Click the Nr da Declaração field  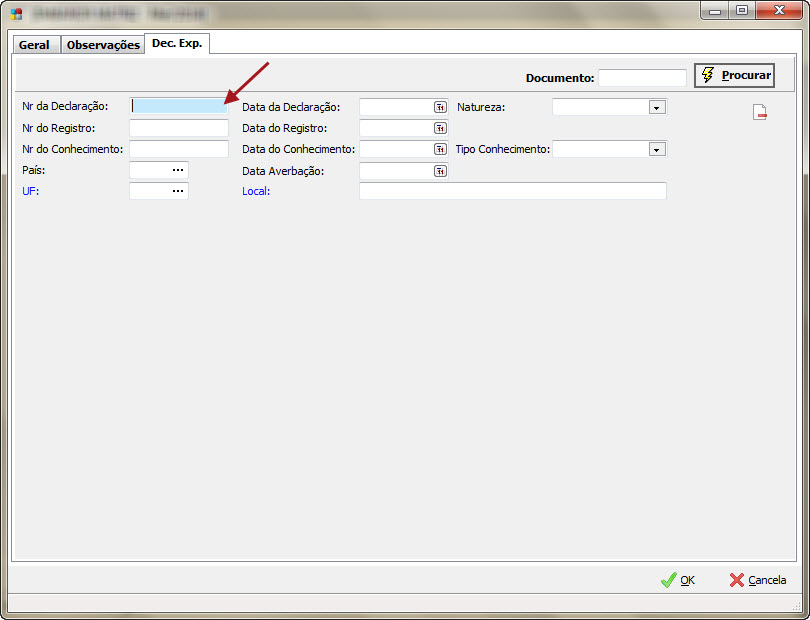click(179, 106)
